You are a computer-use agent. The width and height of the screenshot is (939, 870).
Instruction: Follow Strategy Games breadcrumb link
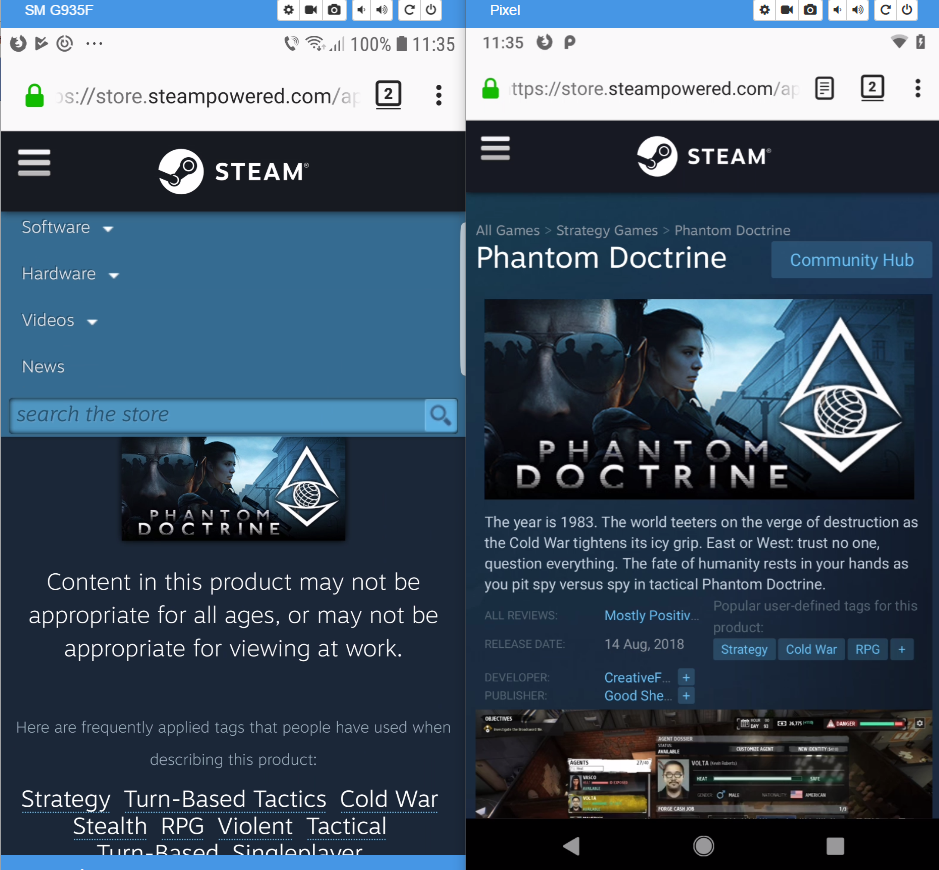(x=607, y=231)
